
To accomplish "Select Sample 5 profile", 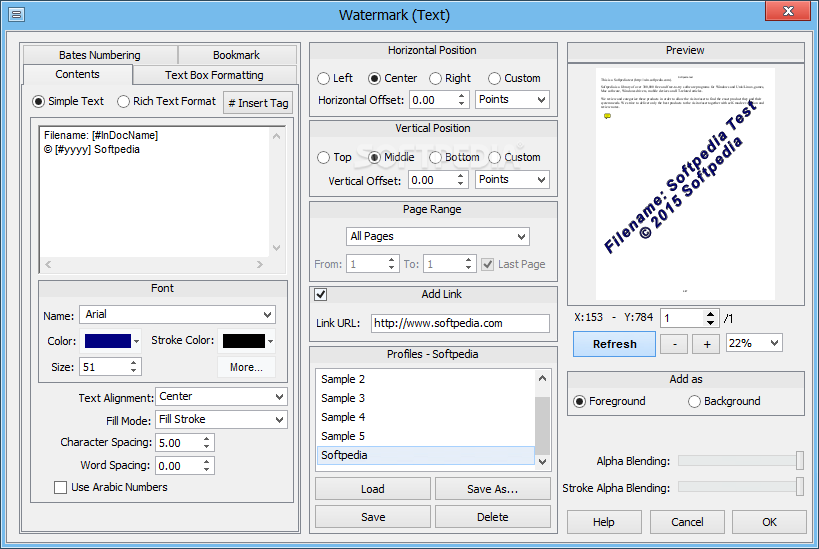I will point(425,436).
